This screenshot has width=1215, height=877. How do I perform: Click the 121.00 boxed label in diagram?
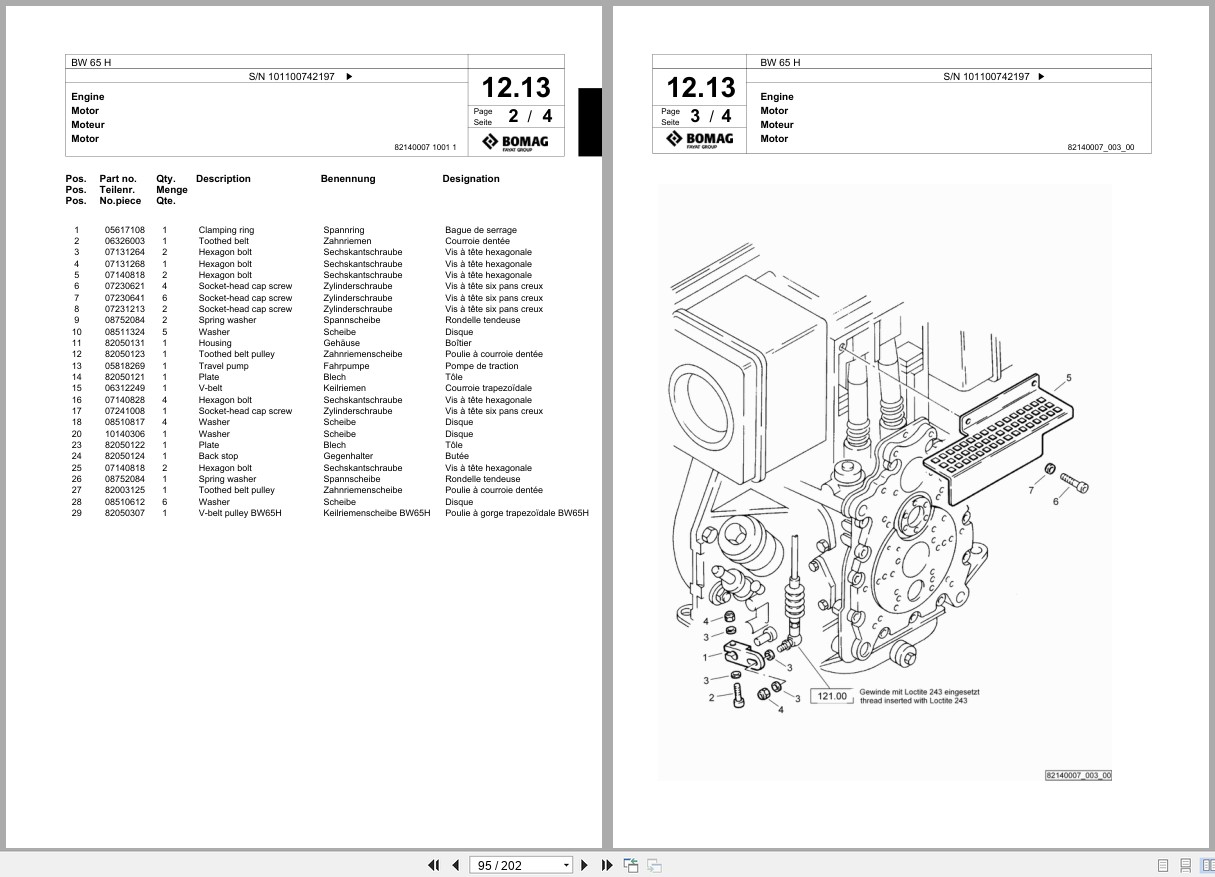(x=832, y=696)
